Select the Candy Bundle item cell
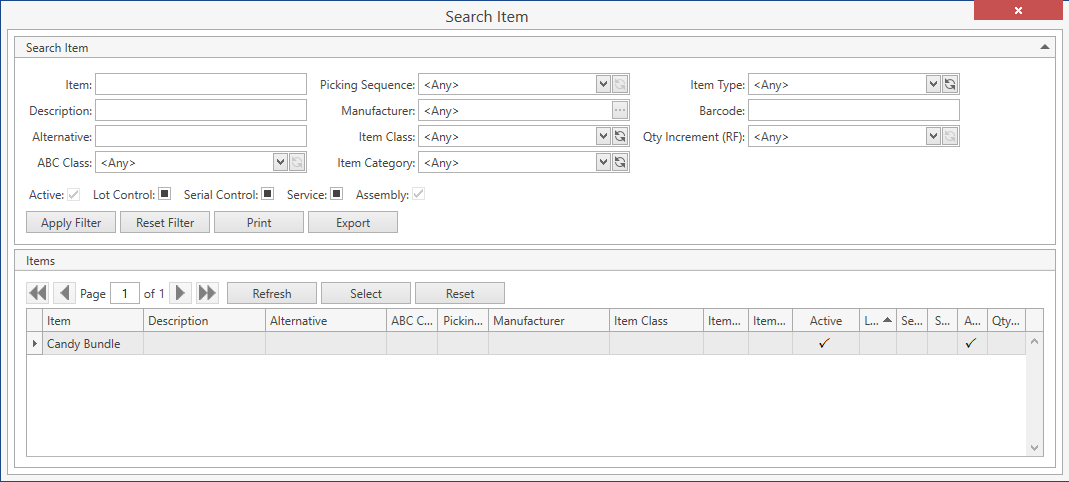 pyautogui.click(x=93, y=344)
